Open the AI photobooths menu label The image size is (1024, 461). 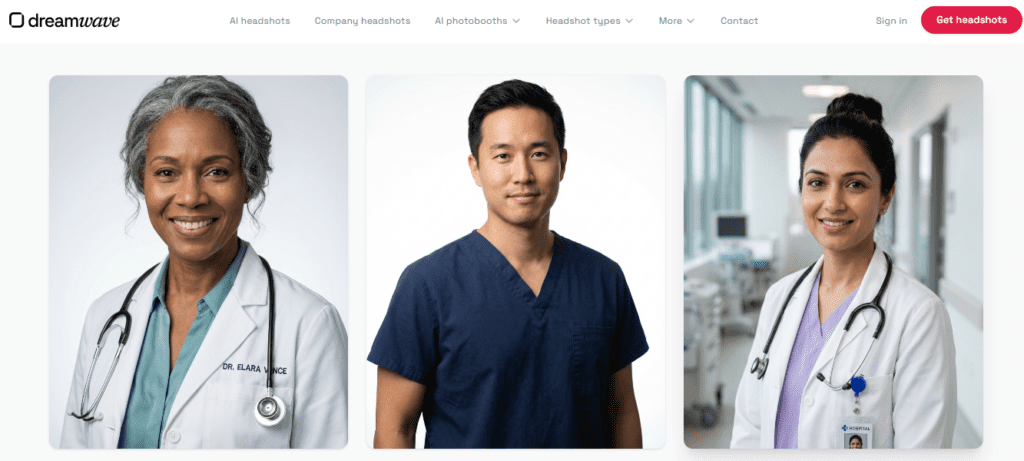pyautogui.click(x=471, y=21)
